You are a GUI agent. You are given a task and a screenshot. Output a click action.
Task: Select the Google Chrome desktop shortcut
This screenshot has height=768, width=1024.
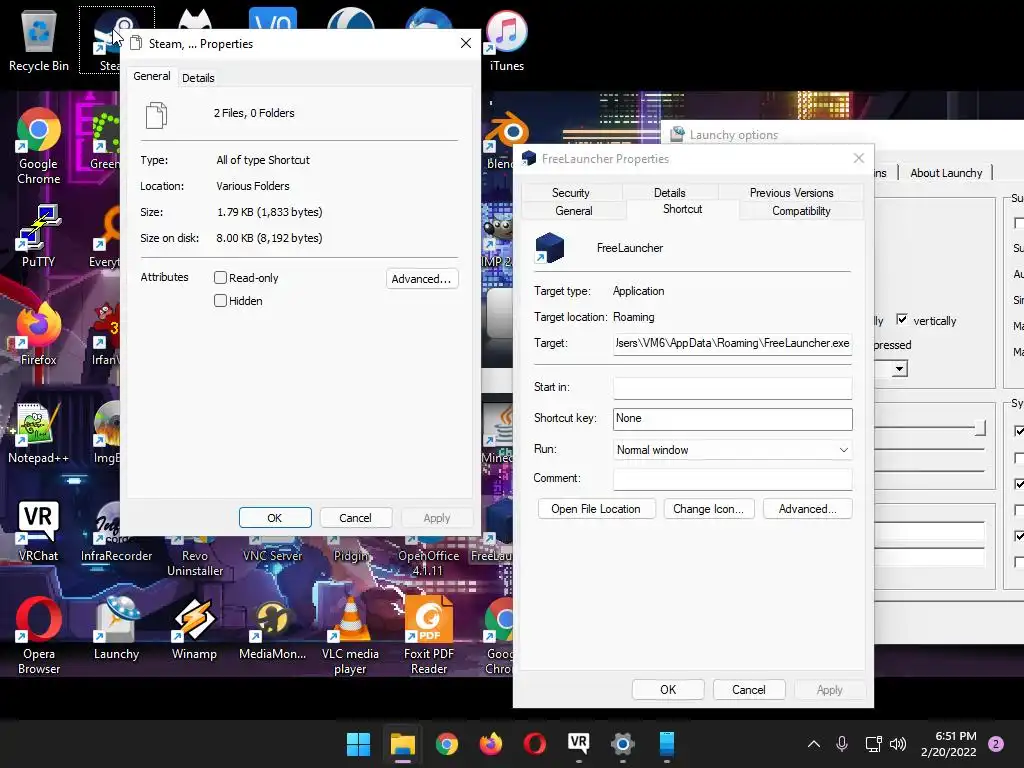pos(39,146)
